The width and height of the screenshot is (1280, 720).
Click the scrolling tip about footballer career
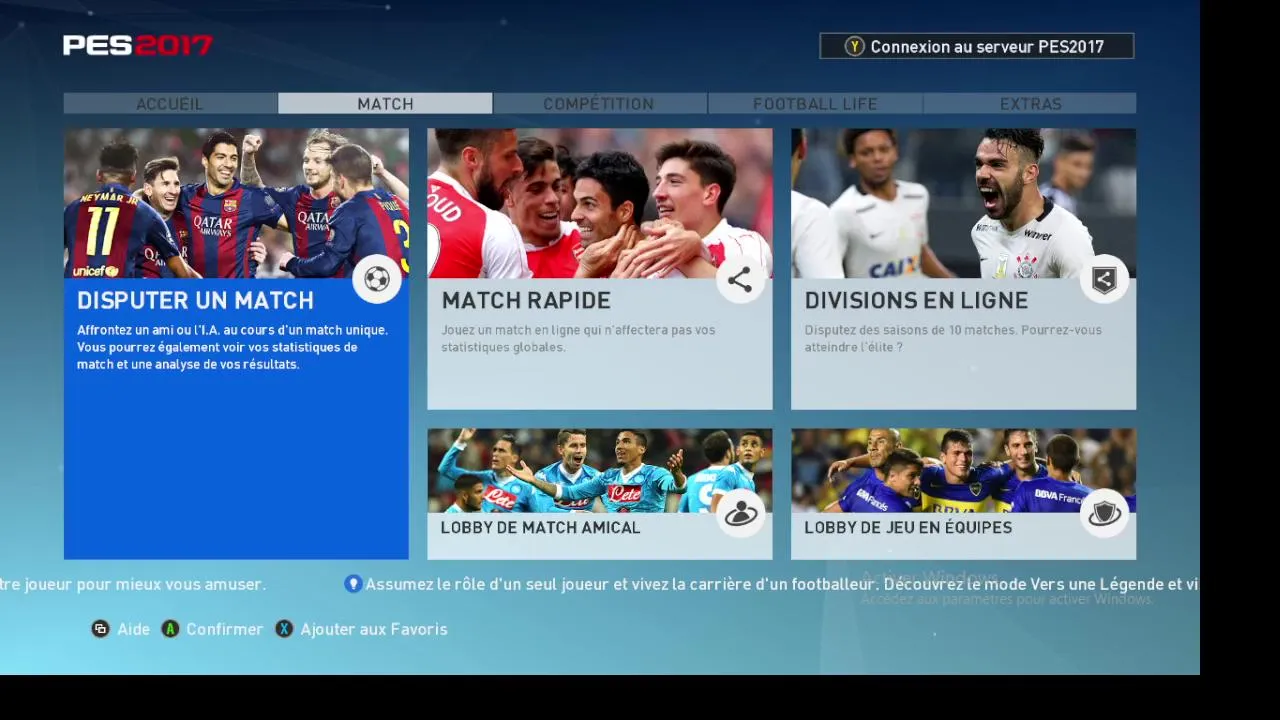[782, 584]
